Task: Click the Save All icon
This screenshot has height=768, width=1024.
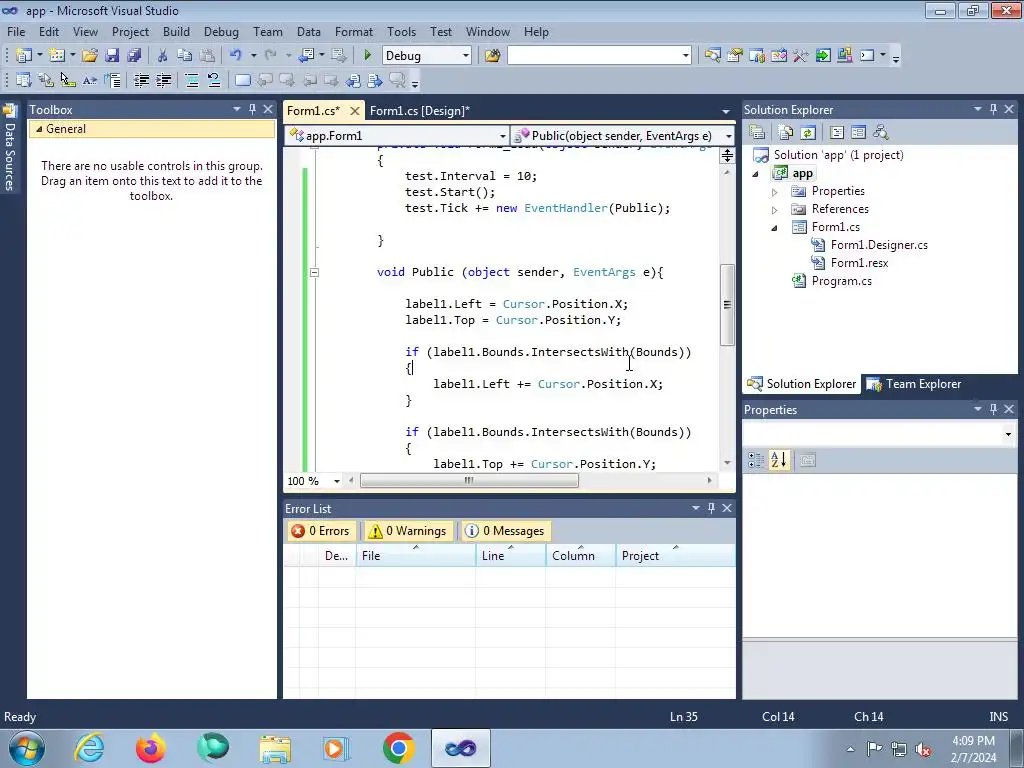Action: 135,56
